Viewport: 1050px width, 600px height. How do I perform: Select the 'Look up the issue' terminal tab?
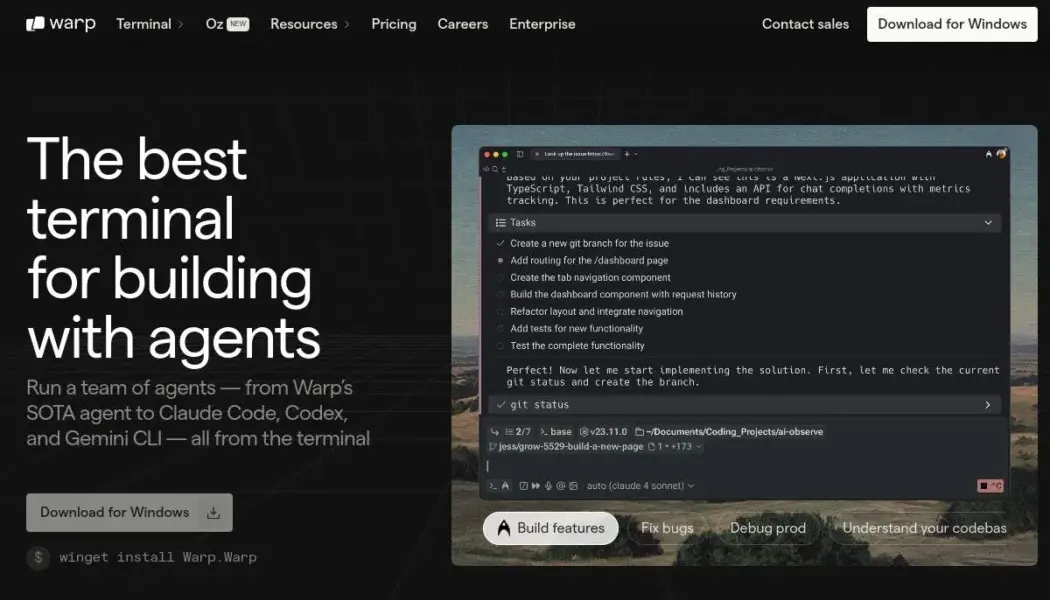[x=575, y=154]
